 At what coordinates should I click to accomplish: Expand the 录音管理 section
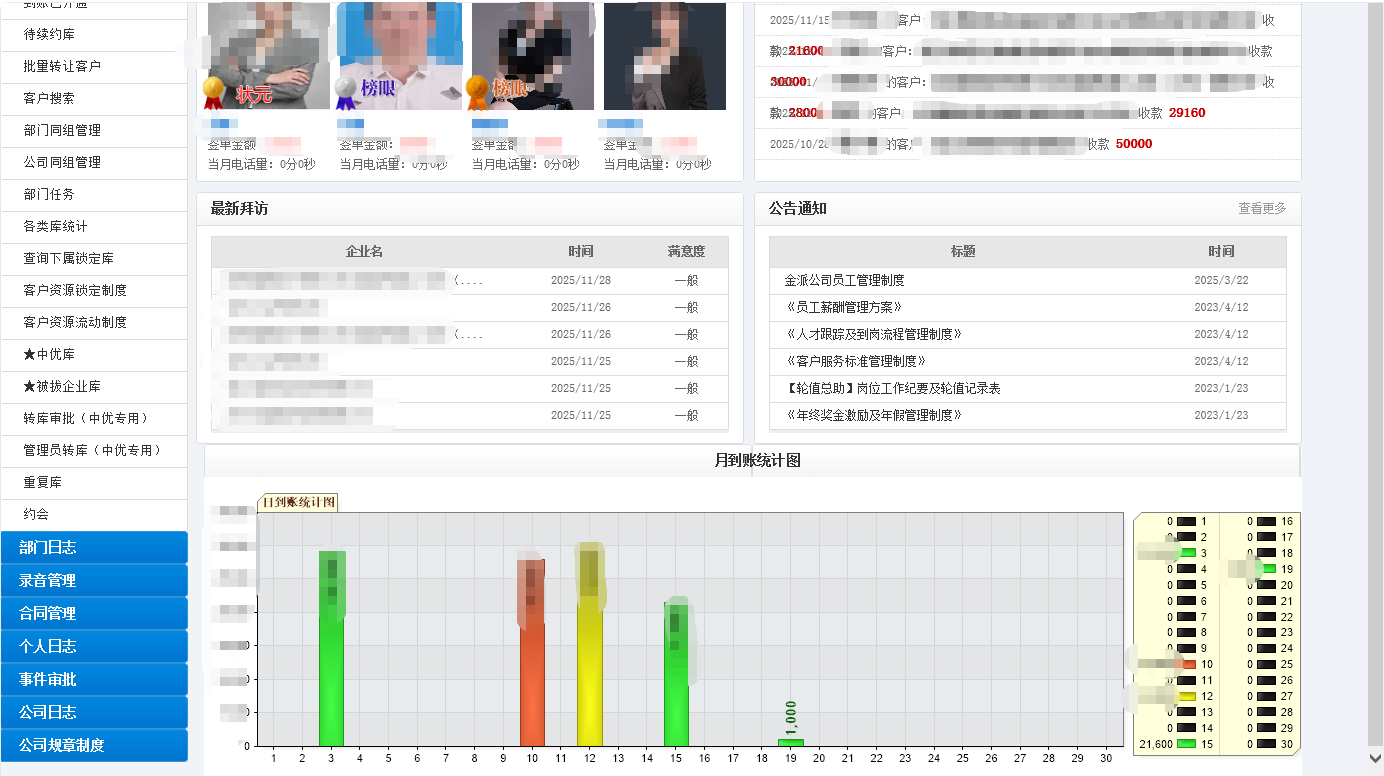[x=94, y=580]
